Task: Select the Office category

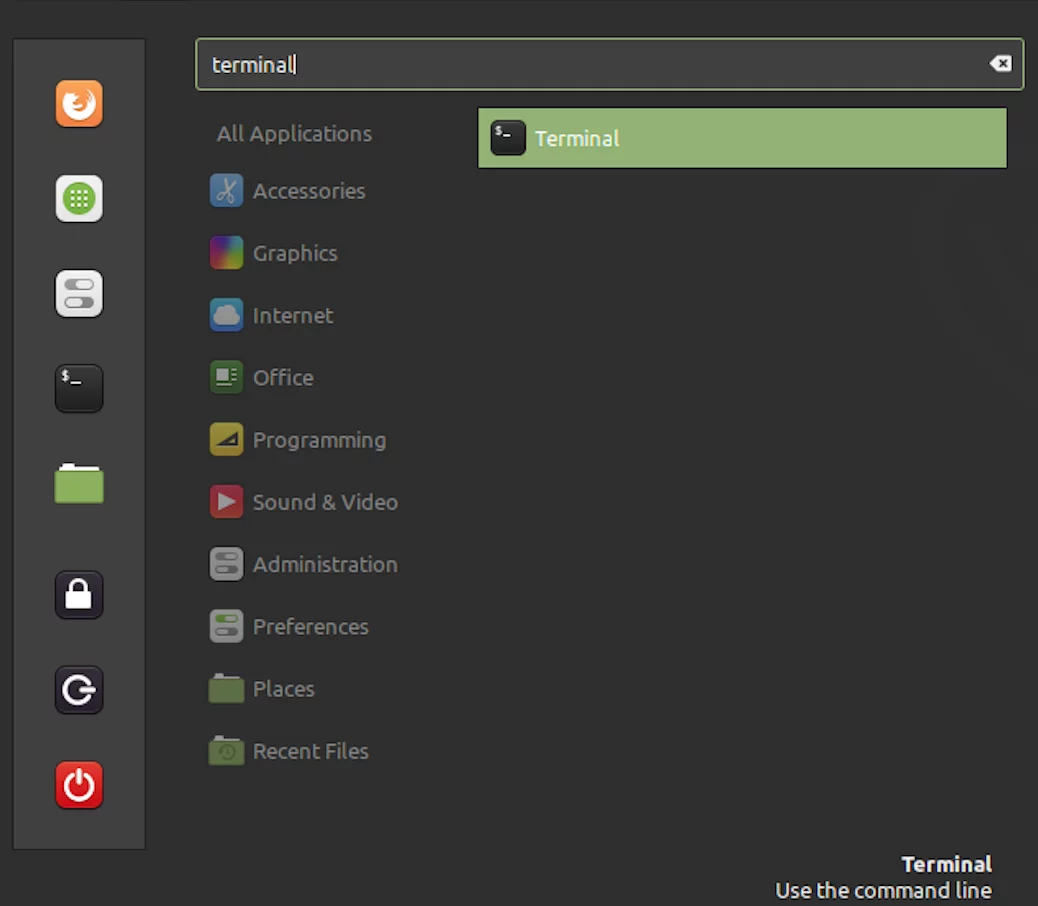Action: tap(261, 377)
